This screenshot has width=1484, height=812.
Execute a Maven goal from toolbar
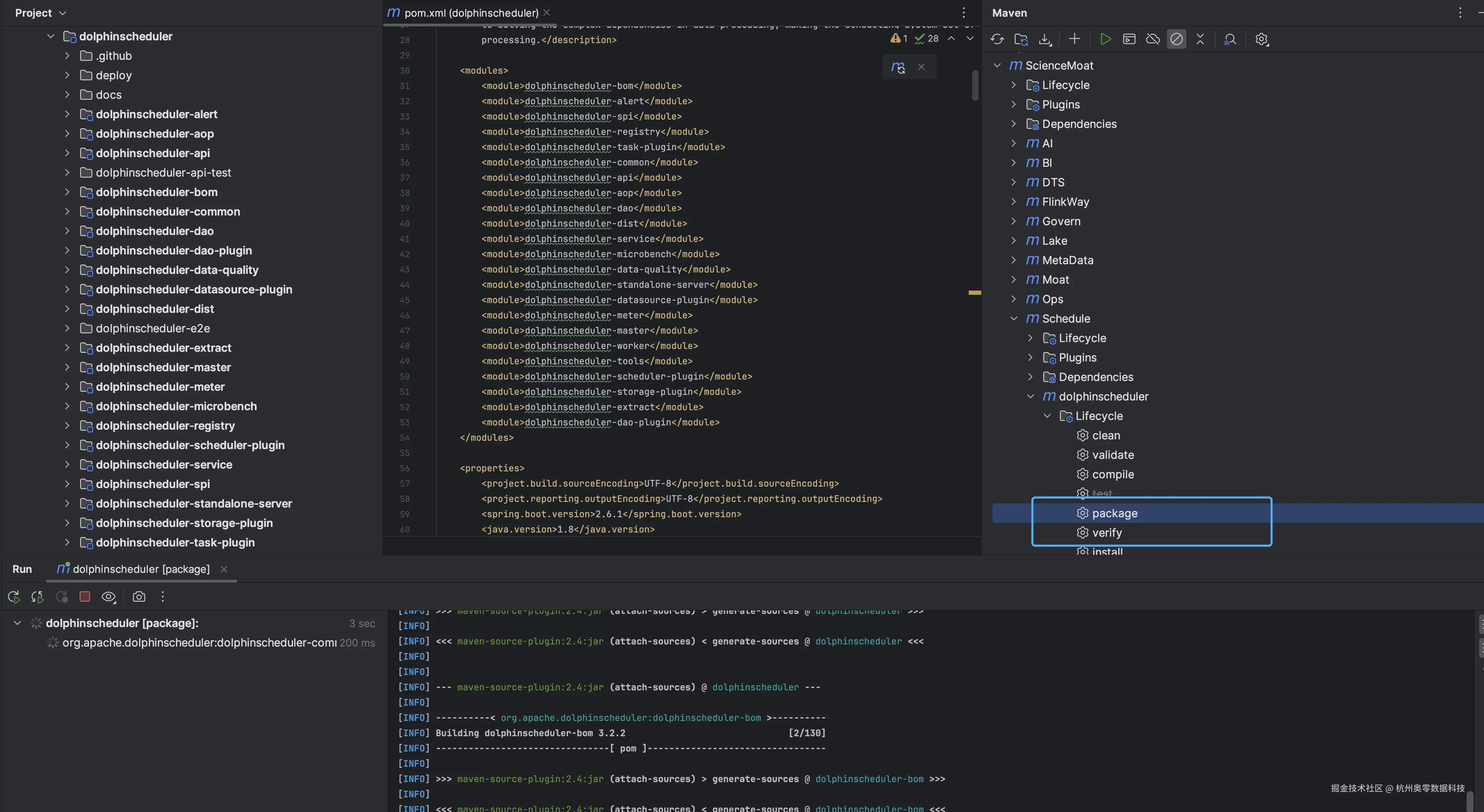tap(1129, 39)
